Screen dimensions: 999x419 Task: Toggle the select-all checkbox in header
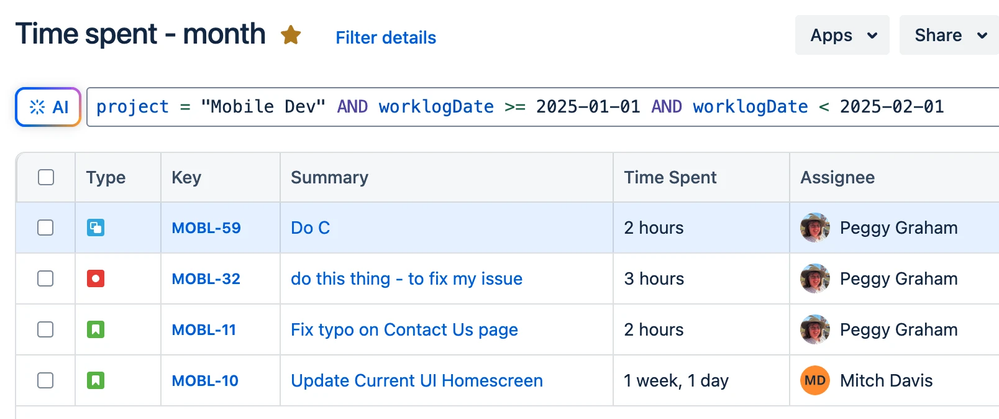pos(46,178)
